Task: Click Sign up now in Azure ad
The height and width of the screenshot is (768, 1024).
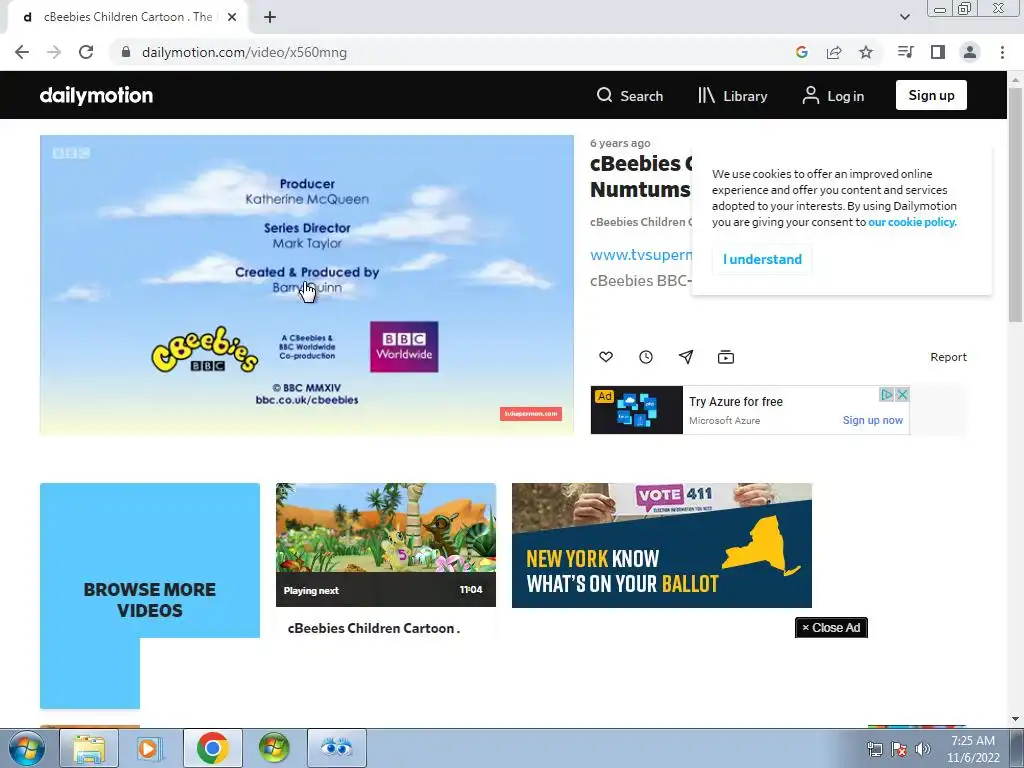Action: coord(872,420)
